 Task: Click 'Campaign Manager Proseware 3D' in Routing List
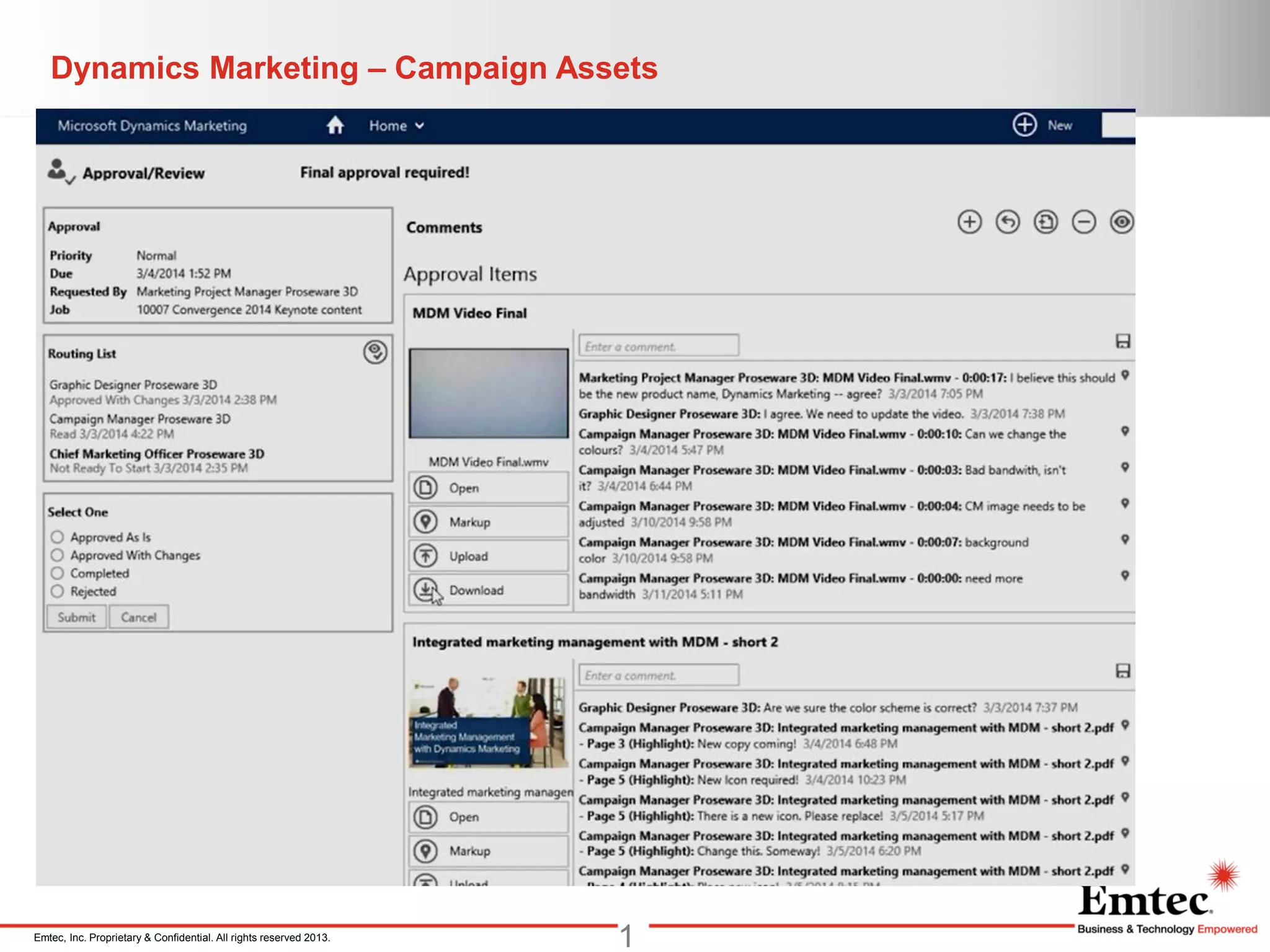[x=140, y=419]
